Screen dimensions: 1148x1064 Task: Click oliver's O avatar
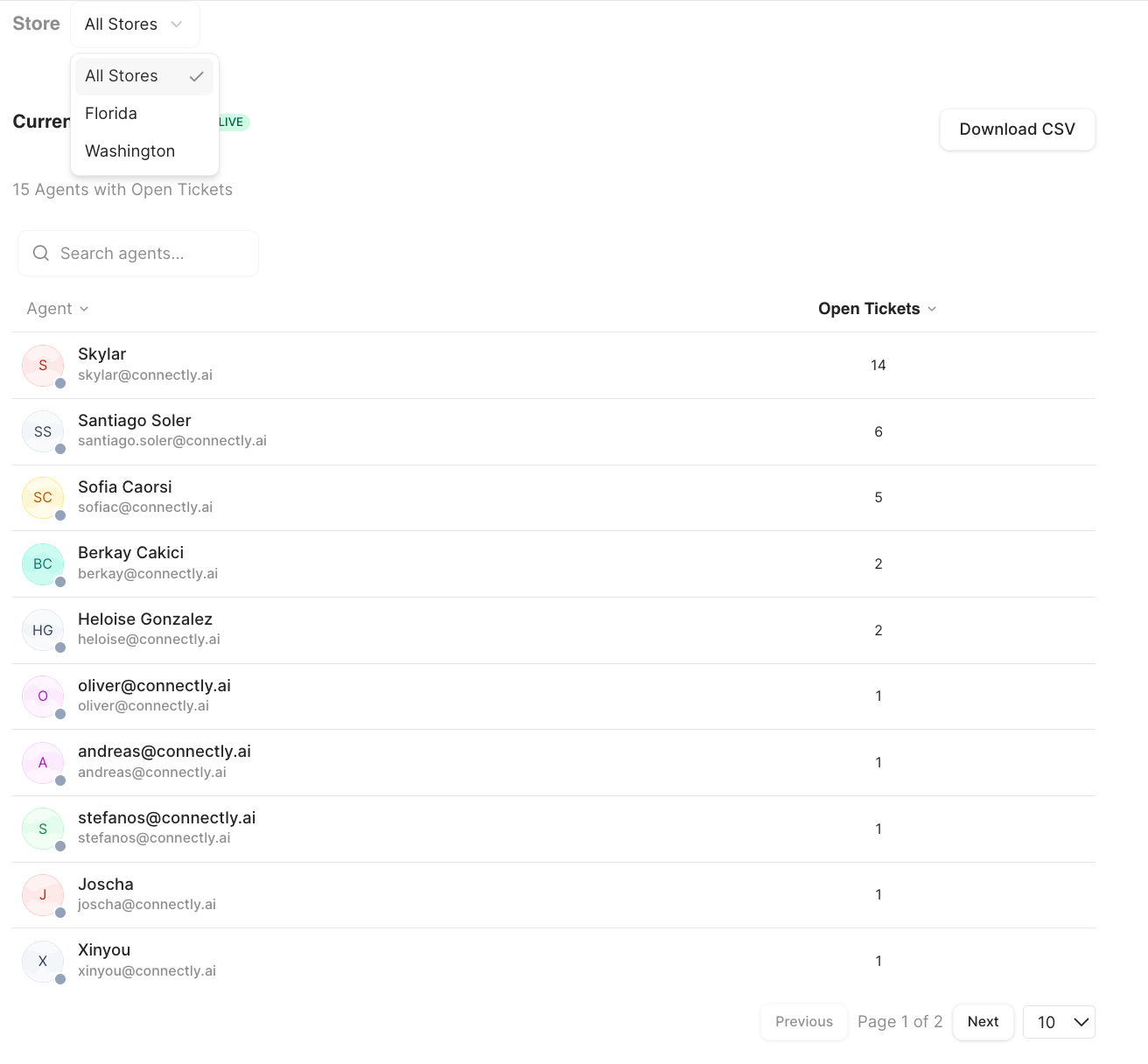pyautogui.click(x=43, y=696)
